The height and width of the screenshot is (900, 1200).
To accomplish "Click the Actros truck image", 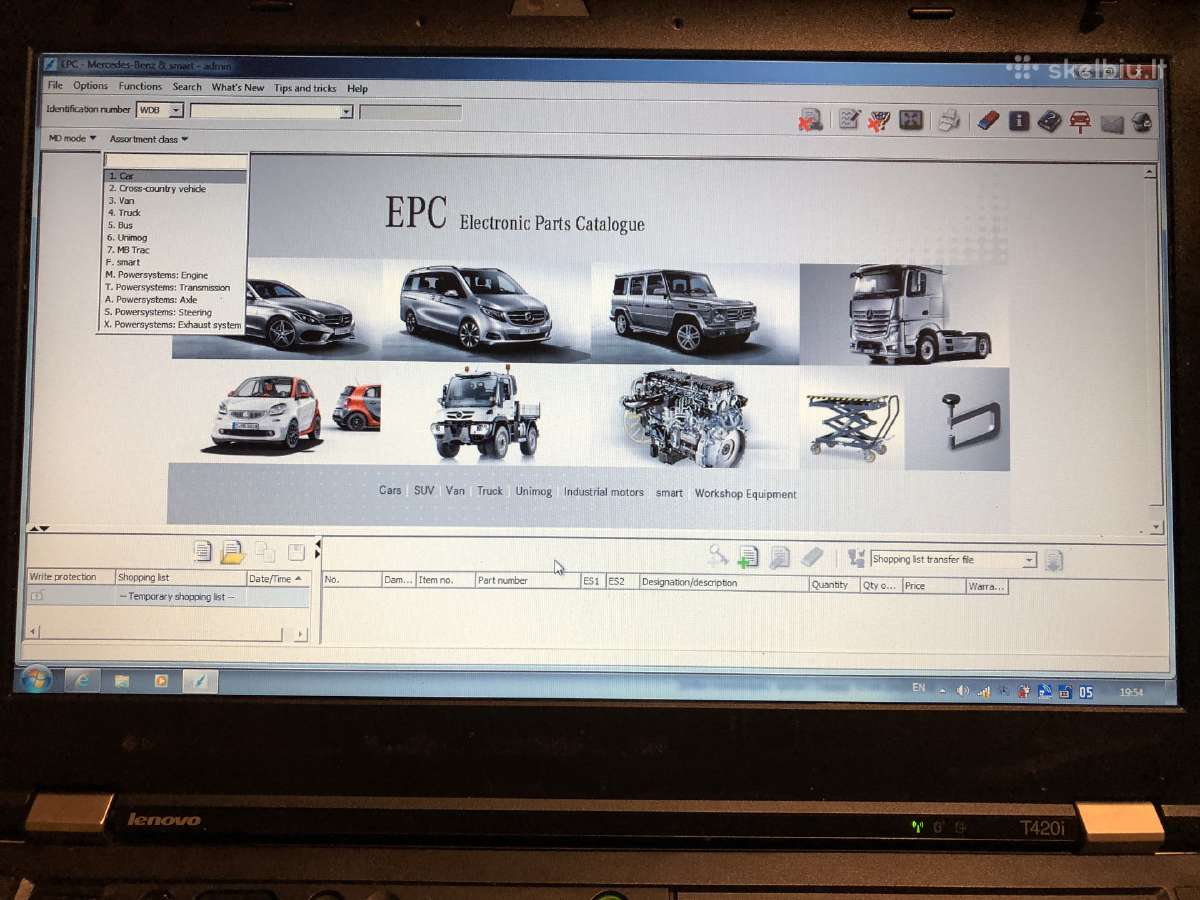I will pyautogui.click(x=903, y=314).
